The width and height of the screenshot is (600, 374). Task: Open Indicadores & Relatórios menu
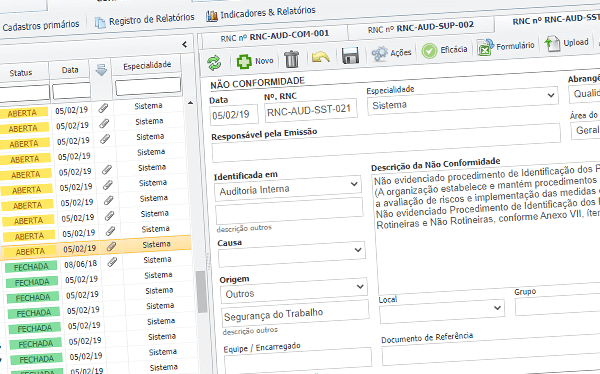click(x=261, y=13)
